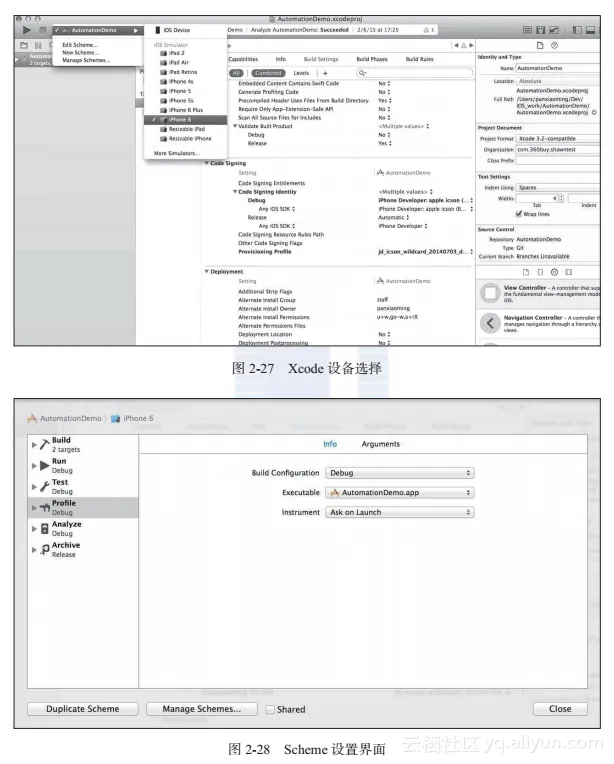
Task: Open the File Template library icon
Action: tap(525, 272)
